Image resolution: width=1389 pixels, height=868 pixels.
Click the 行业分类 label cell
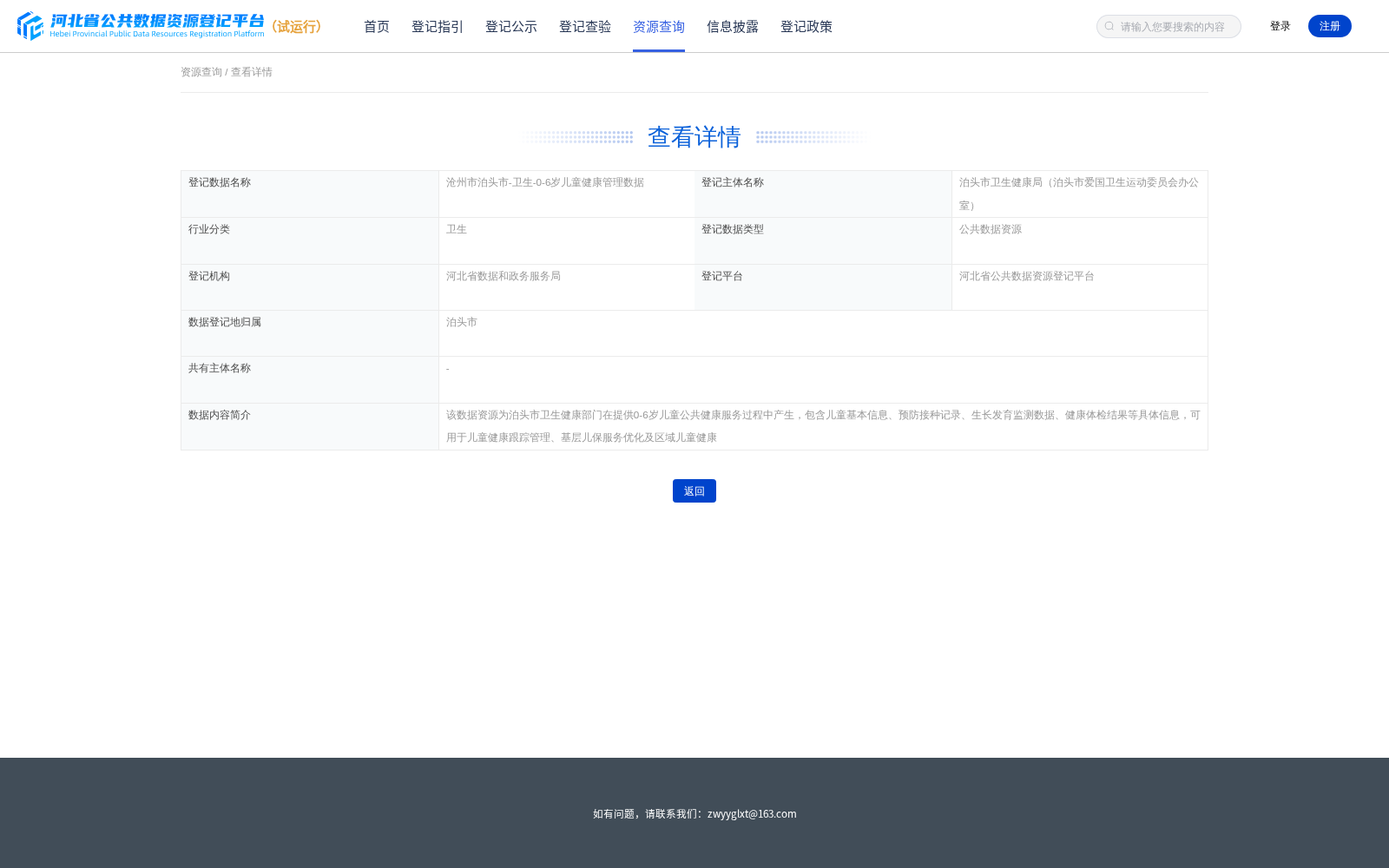point(310,240)
